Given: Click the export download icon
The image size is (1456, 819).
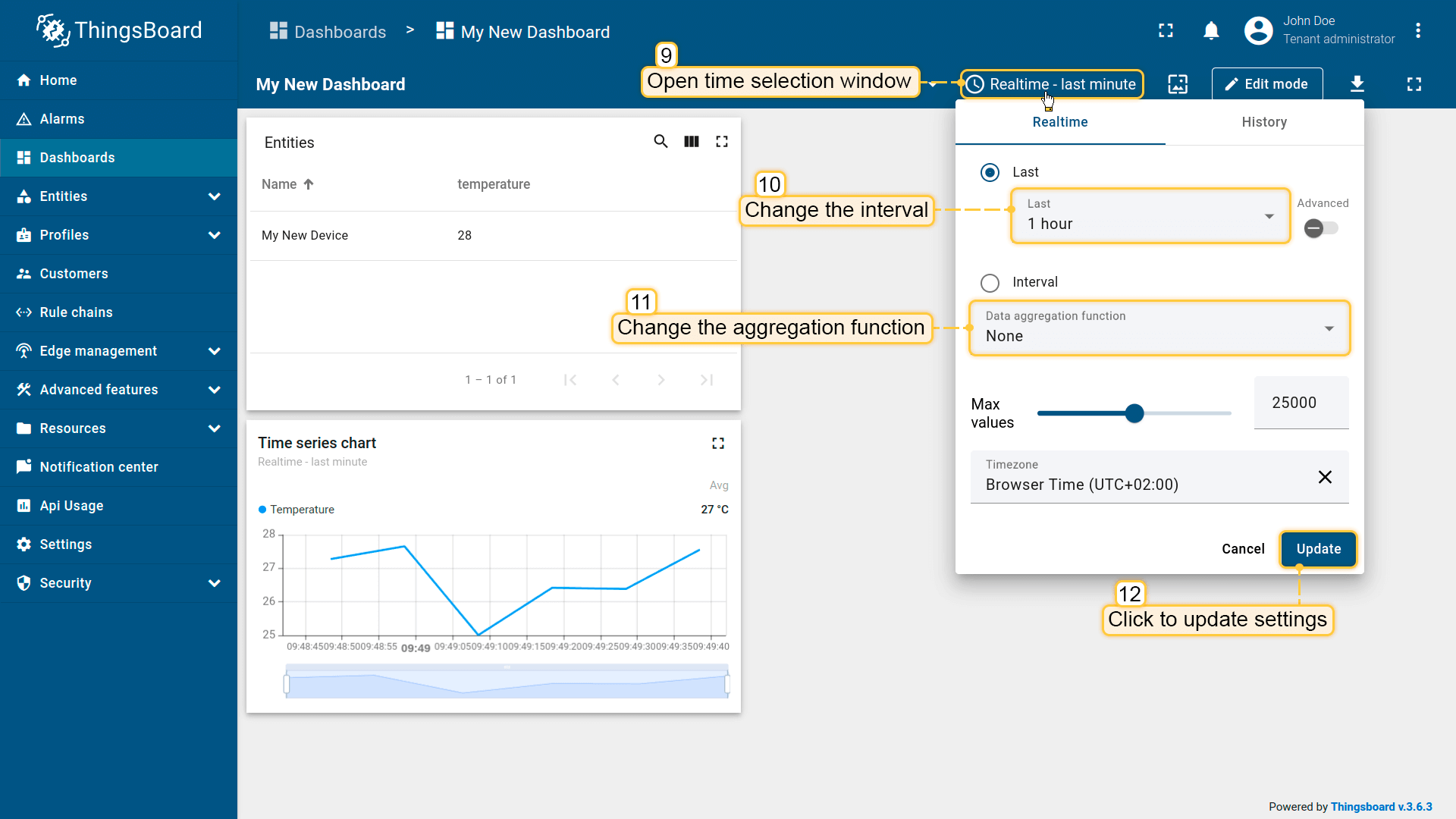Looking at the screenshot, I should coord(1357,84).
